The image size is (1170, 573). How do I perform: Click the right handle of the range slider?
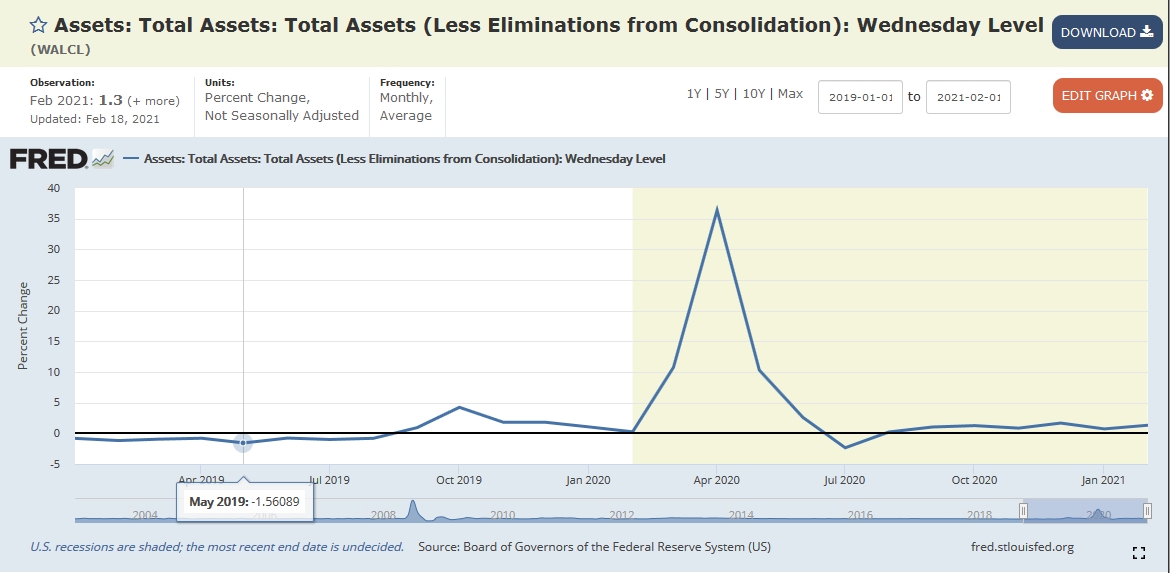tap(1146, 511)
